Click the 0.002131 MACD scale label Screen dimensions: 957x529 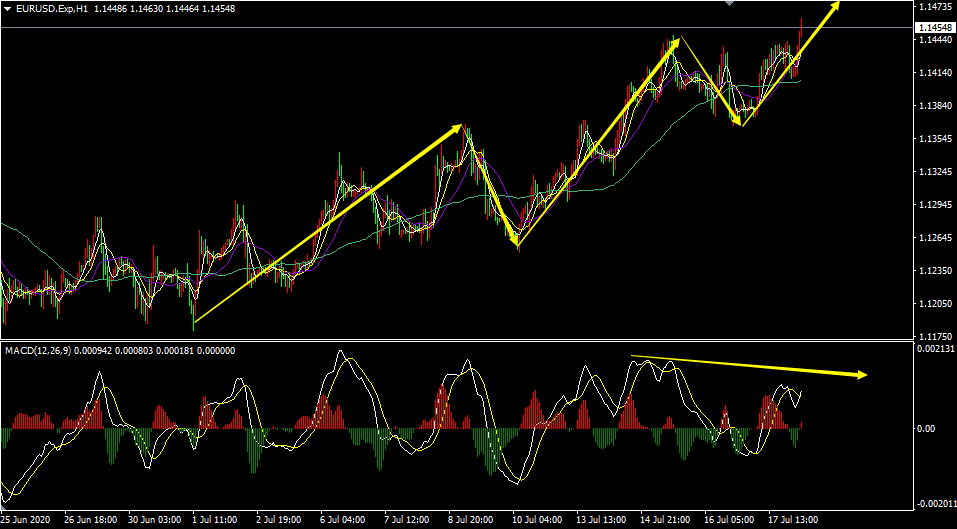pyautogui.click(x=937, y=348)
